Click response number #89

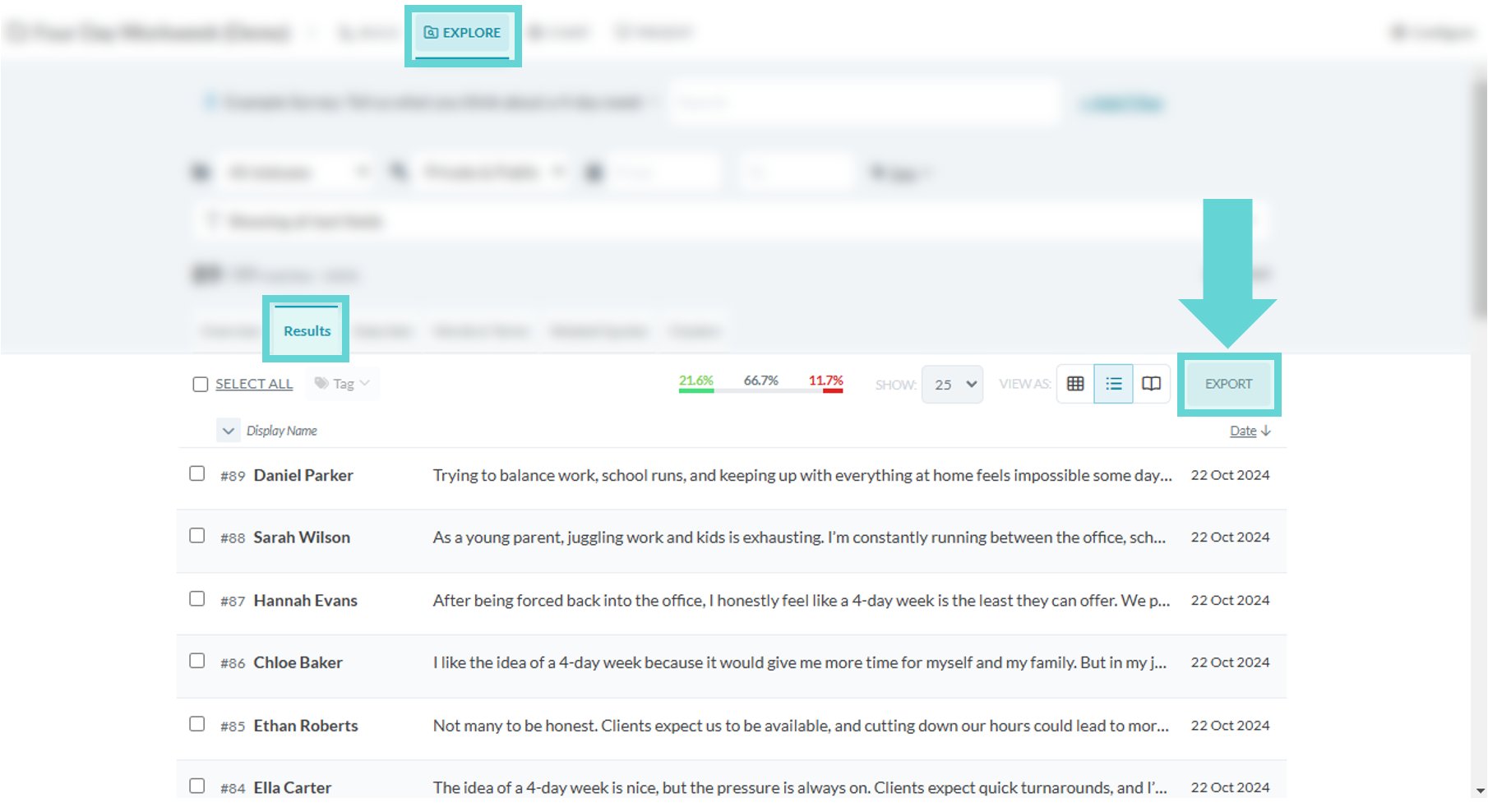pyautogui.click(x=233, y=476)
